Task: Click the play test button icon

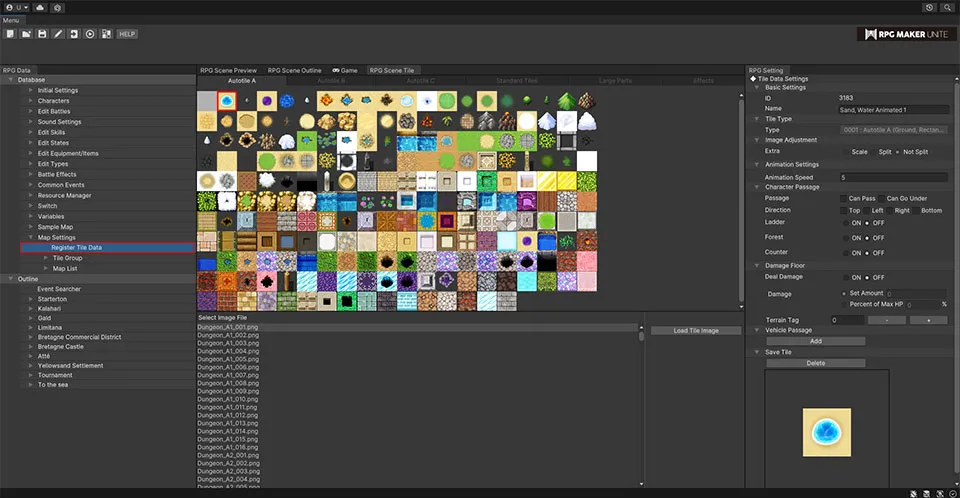Action: [90, 34]
